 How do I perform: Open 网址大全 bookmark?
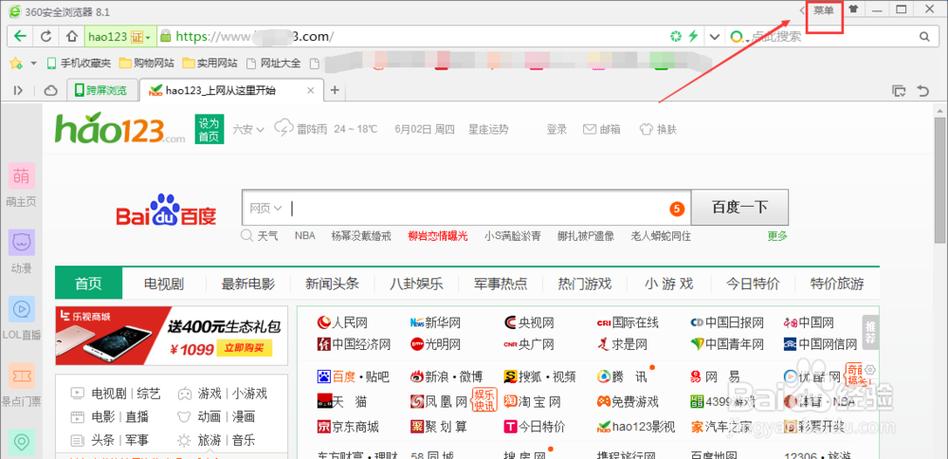(x=273, y=63)
